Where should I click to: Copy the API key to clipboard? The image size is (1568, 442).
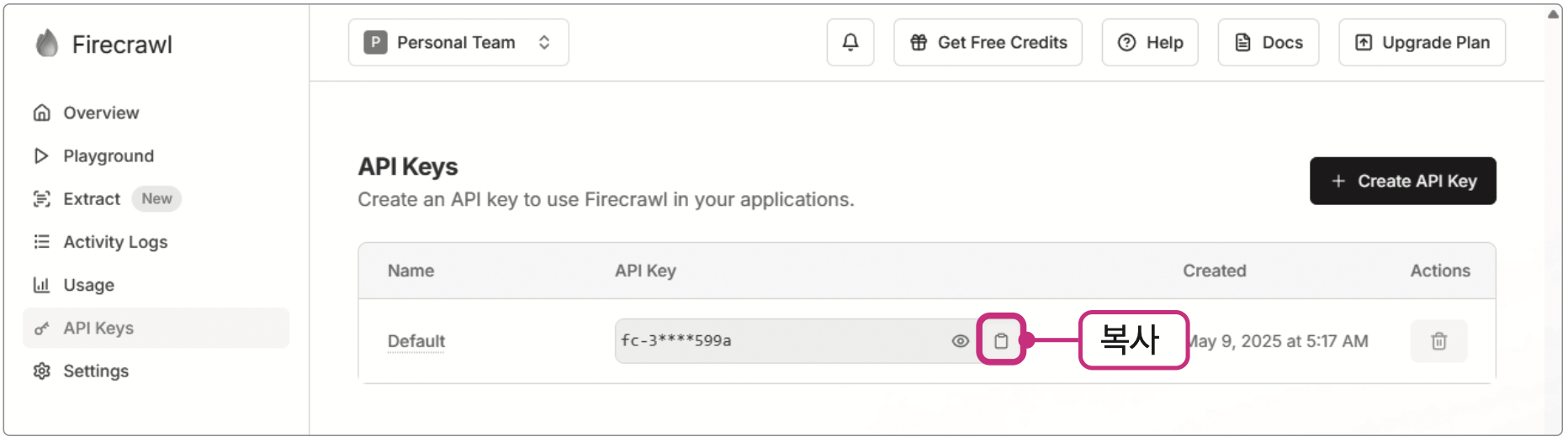click(x=1001, y=340)
